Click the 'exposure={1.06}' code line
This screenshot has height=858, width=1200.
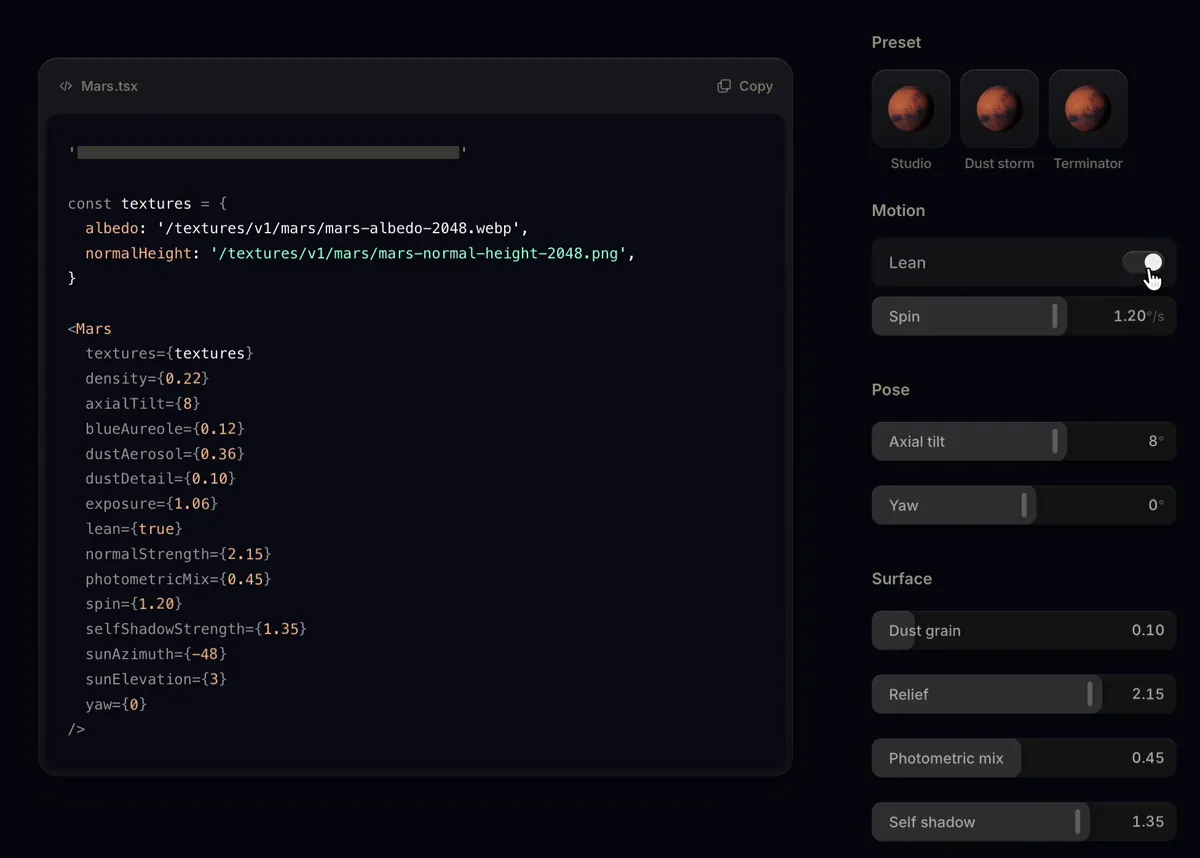[x=151, y=503]
